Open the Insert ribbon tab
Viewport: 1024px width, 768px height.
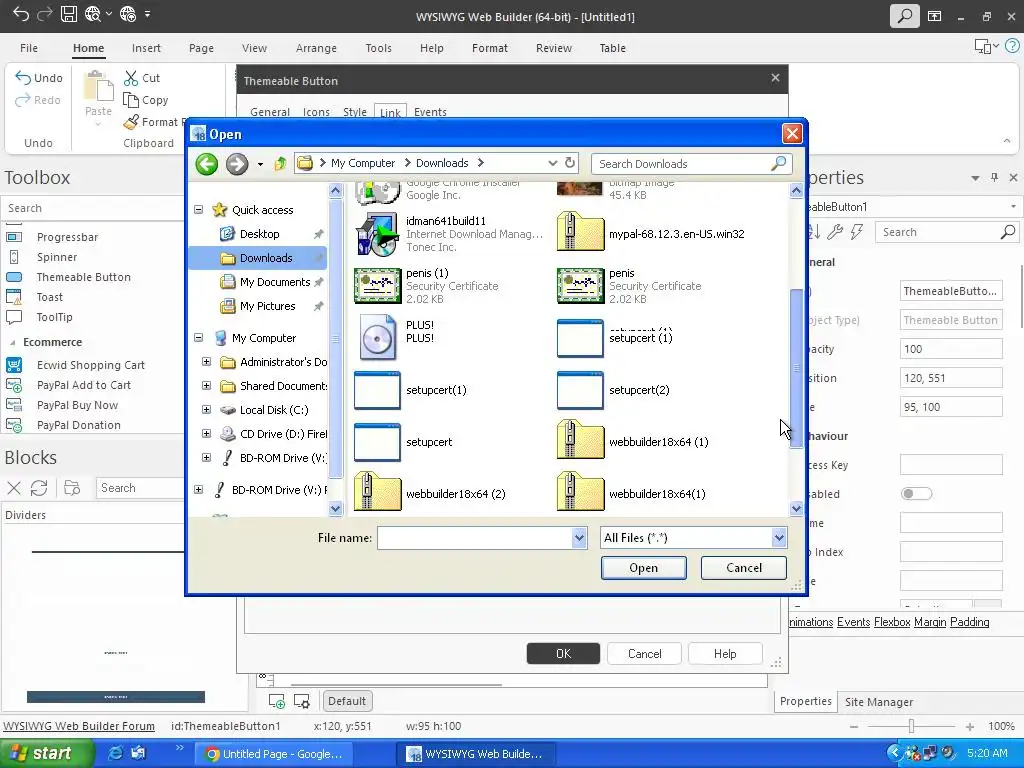[x=146, y=48]
